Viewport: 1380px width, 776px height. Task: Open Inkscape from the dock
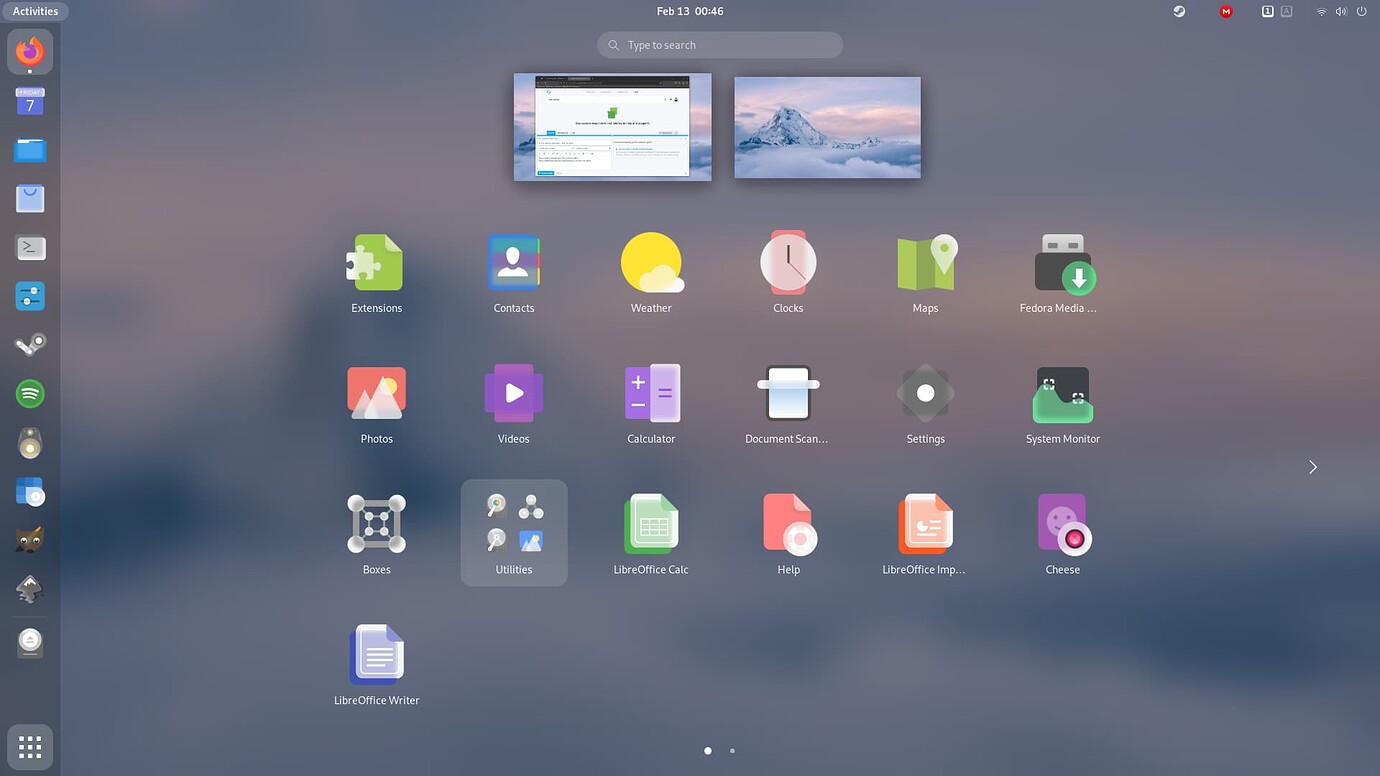(30, 590)
